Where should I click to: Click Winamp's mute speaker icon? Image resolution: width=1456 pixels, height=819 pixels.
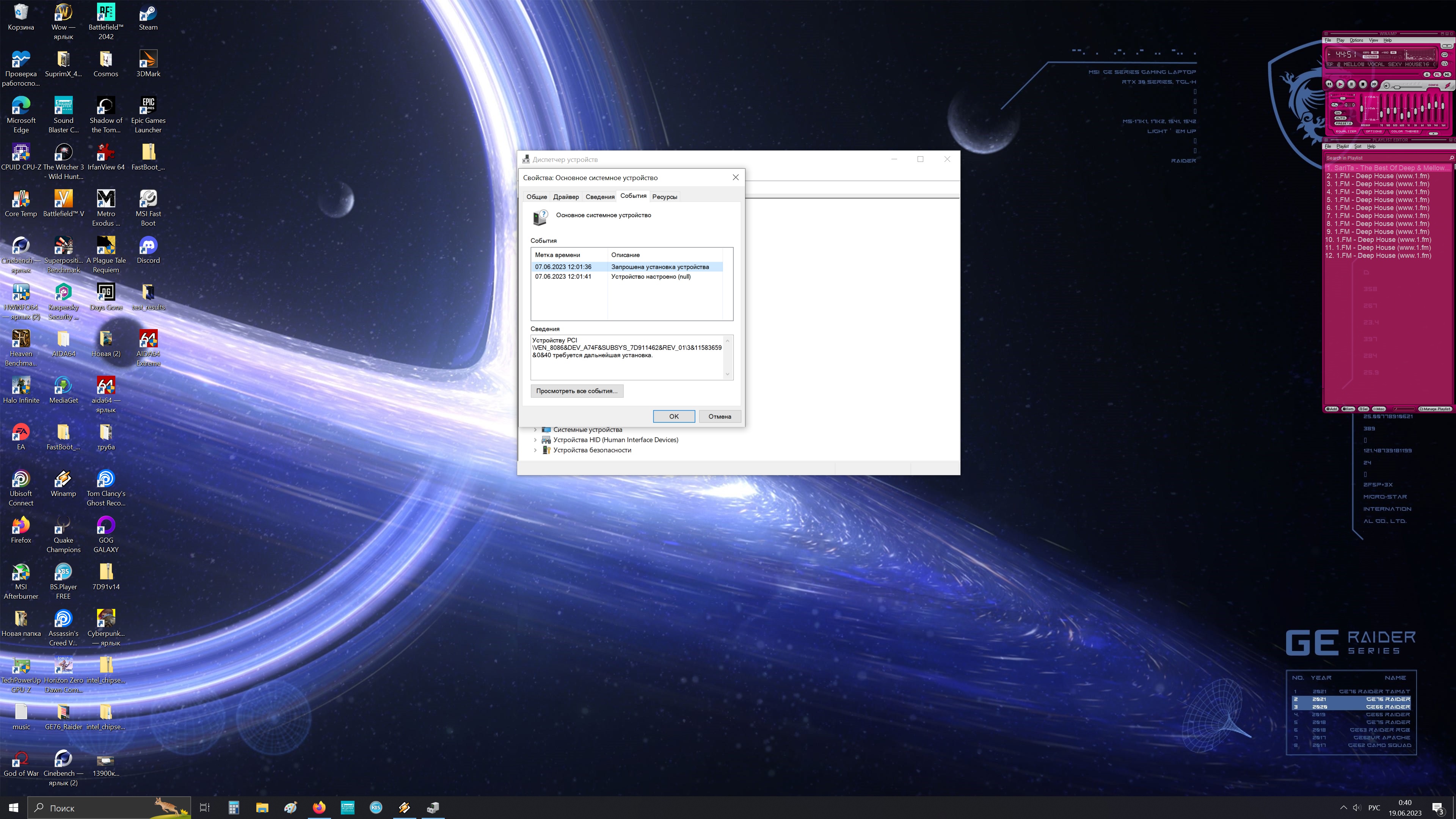coord(1387,86)
